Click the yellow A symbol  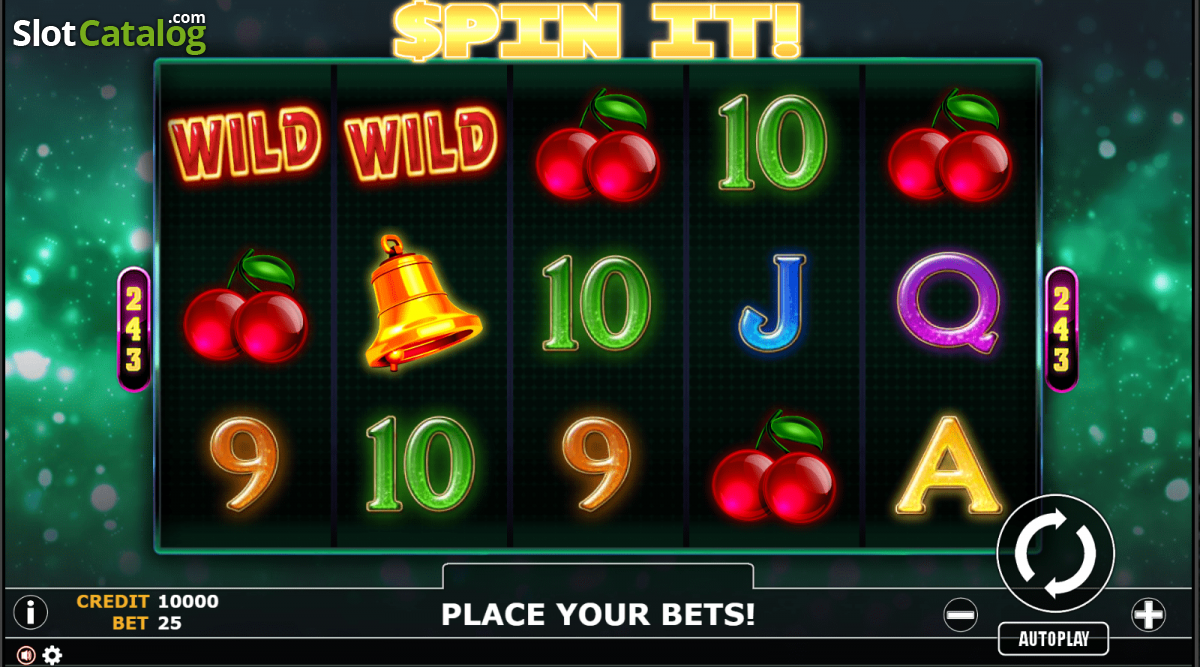click(949, 466)
